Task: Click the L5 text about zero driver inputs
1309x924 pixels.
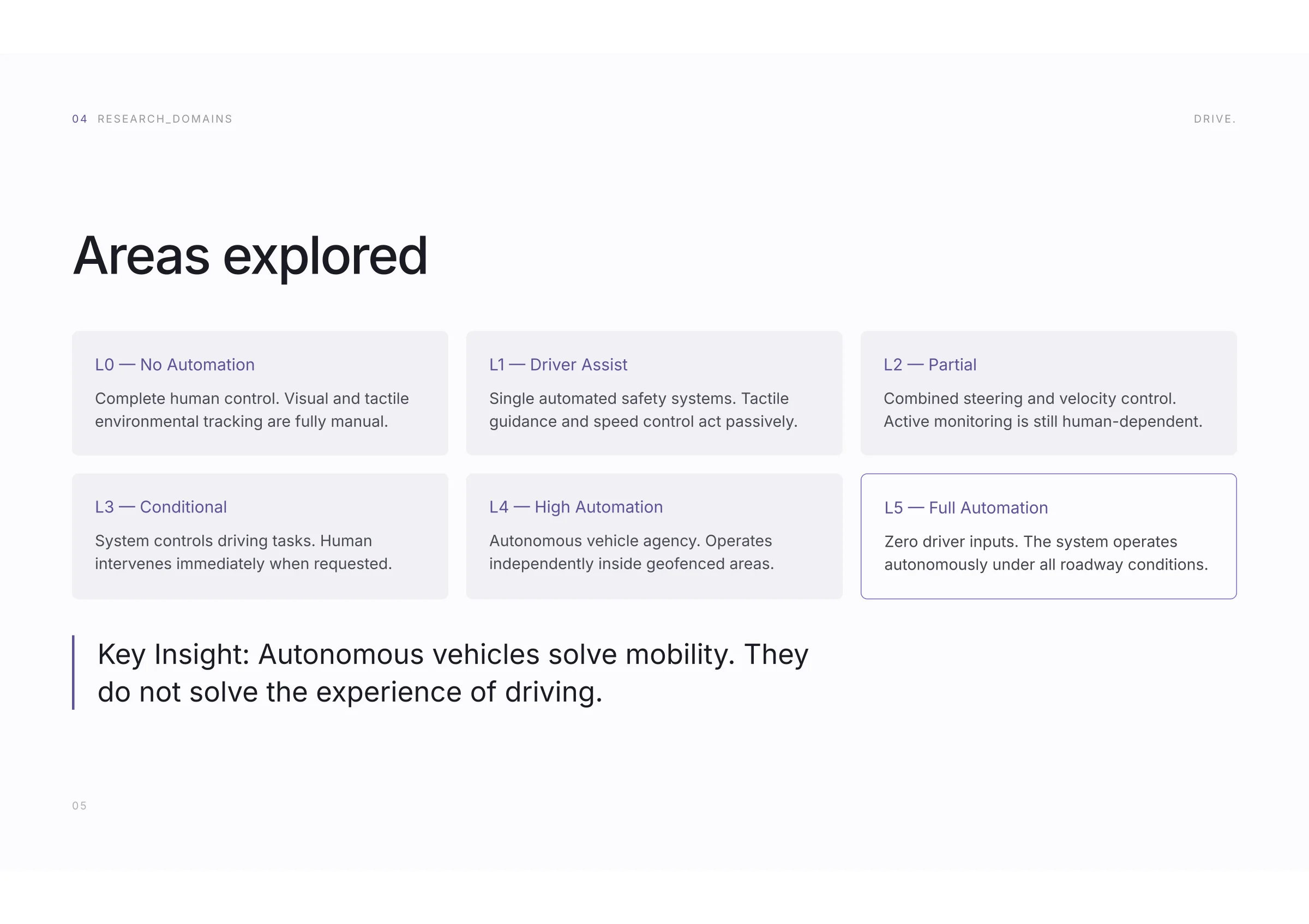Action: (1046, 553)
